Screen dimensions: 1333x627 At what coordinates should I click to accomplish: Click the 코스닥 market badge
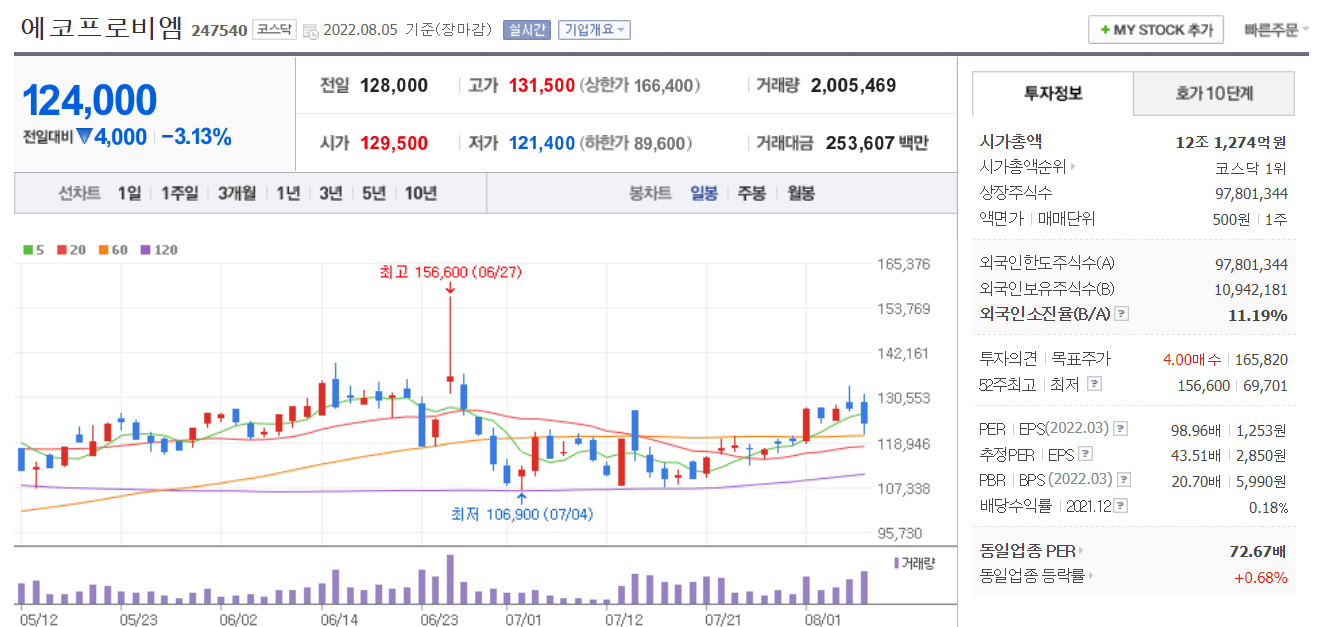[x=273, y=30]
